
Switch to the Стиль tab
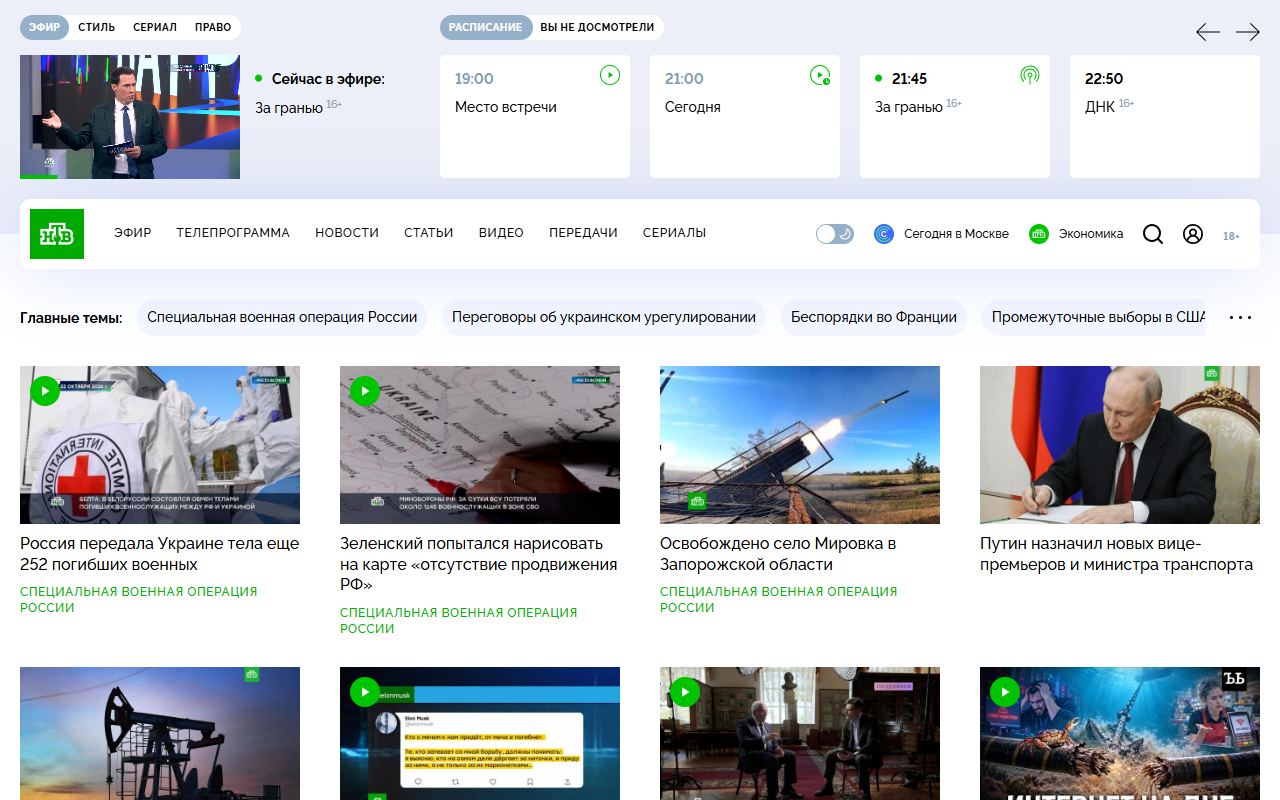coord(97,27)
